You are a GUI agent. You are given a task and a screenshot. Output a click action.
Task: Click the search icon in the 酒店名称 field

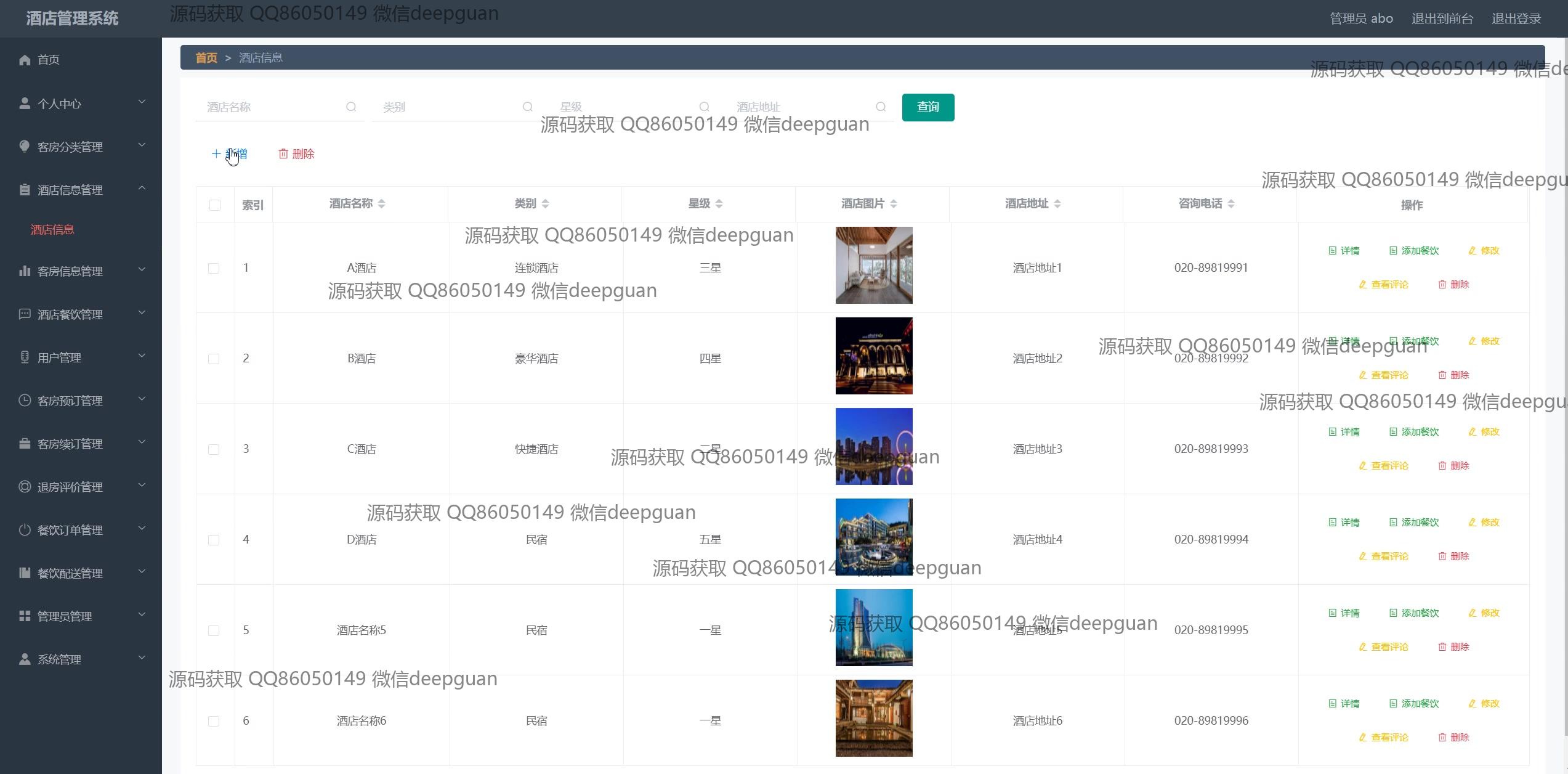coord(351,107)
